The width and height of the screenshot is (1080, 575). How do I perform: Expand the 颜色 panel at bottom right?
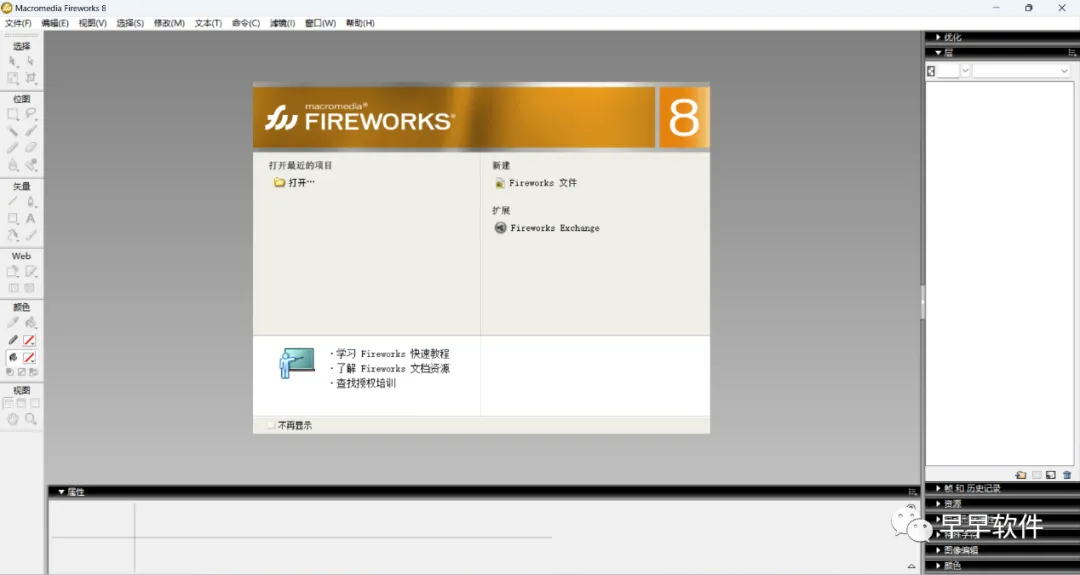click(x=938, y=566)
